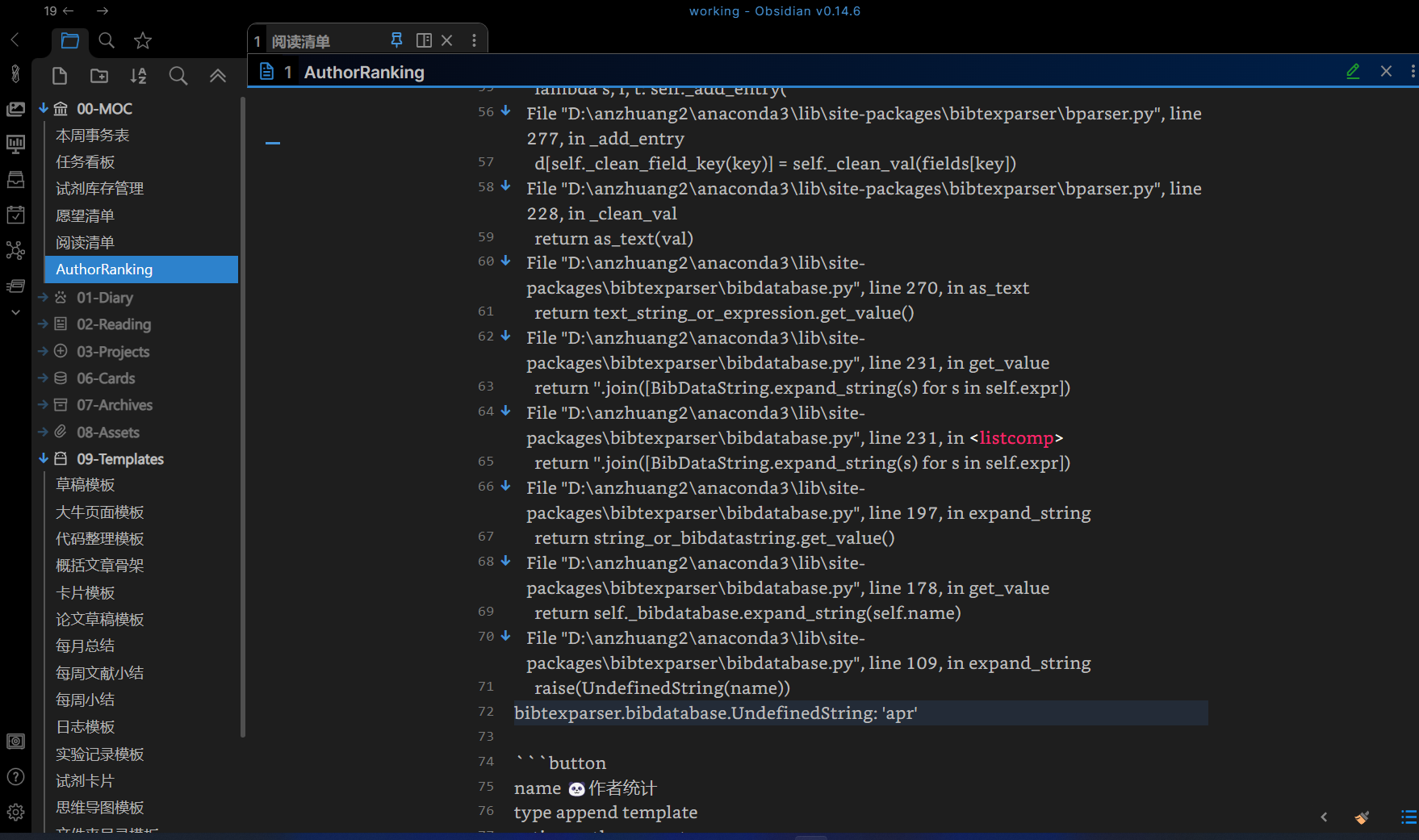Collapse the 09-Templates folder

[x=44, y=458]
